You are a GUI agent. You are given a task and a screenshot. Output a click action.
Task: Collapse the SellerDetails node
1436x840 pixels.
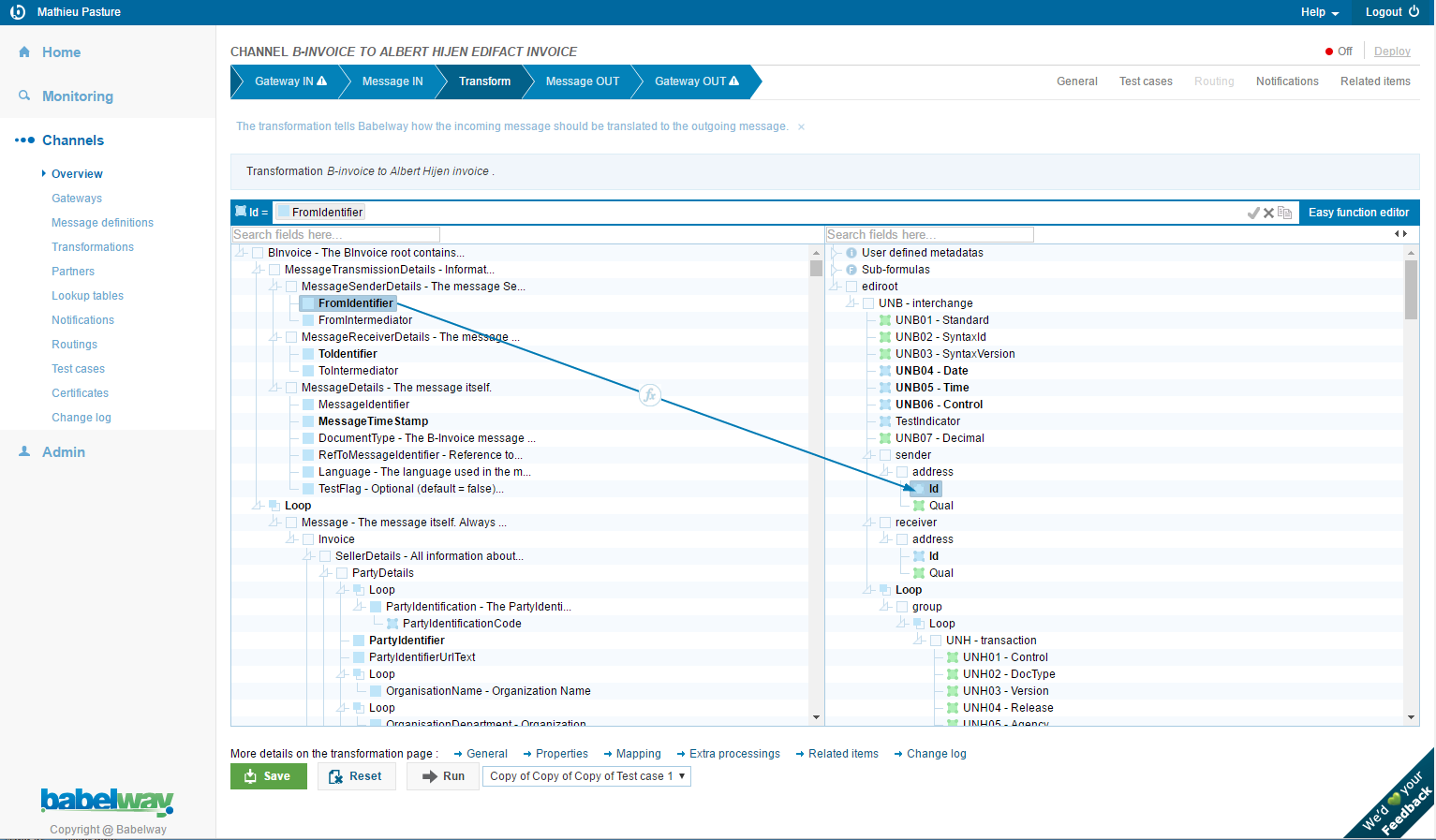click(x=308, y=555)
